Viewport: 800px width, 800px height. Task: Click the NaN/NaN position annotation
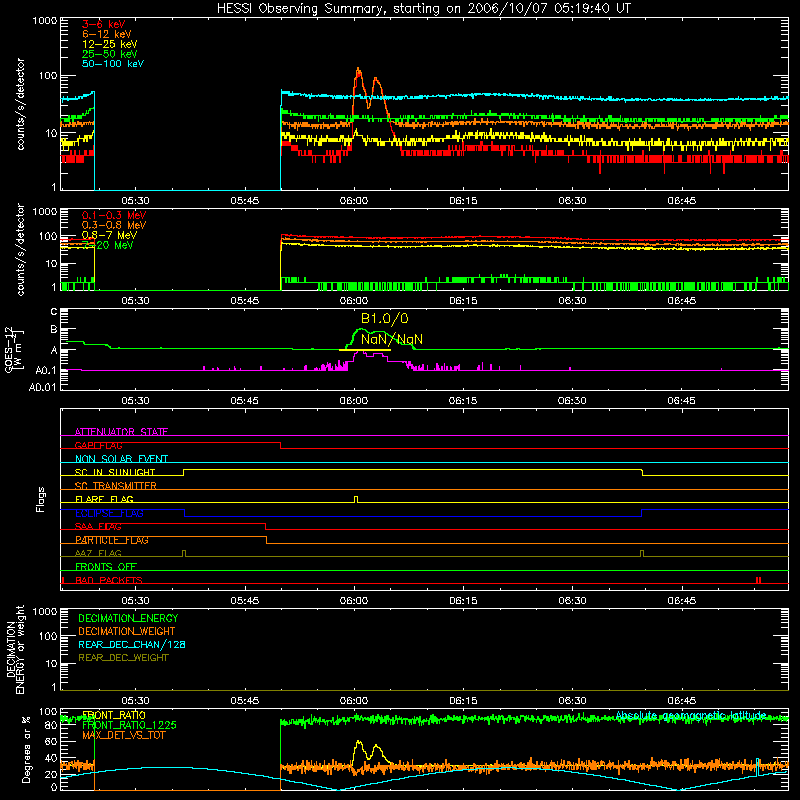392,339
